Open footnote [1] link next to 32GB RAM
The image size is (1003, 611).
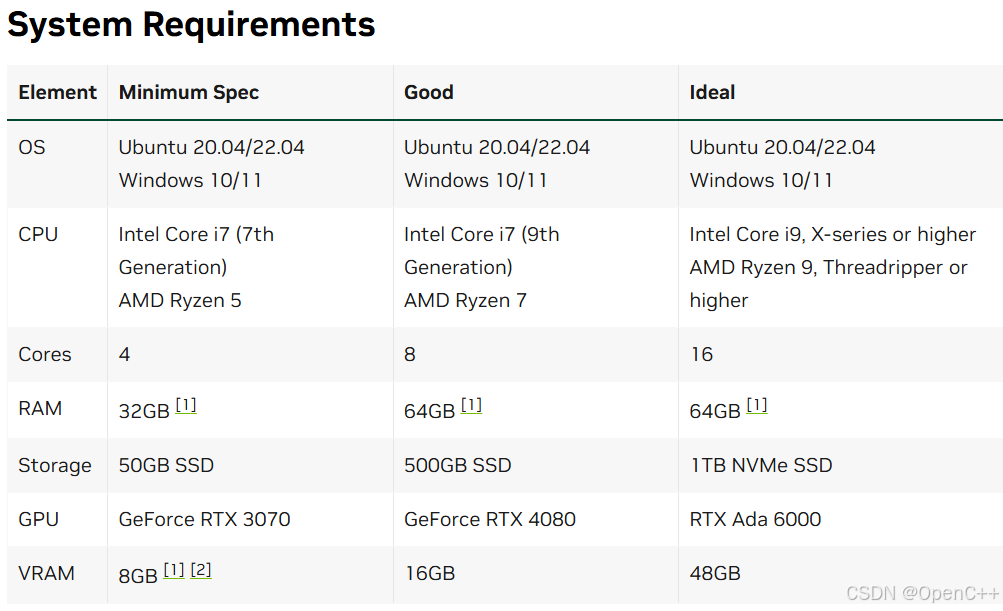coord(186,406)
